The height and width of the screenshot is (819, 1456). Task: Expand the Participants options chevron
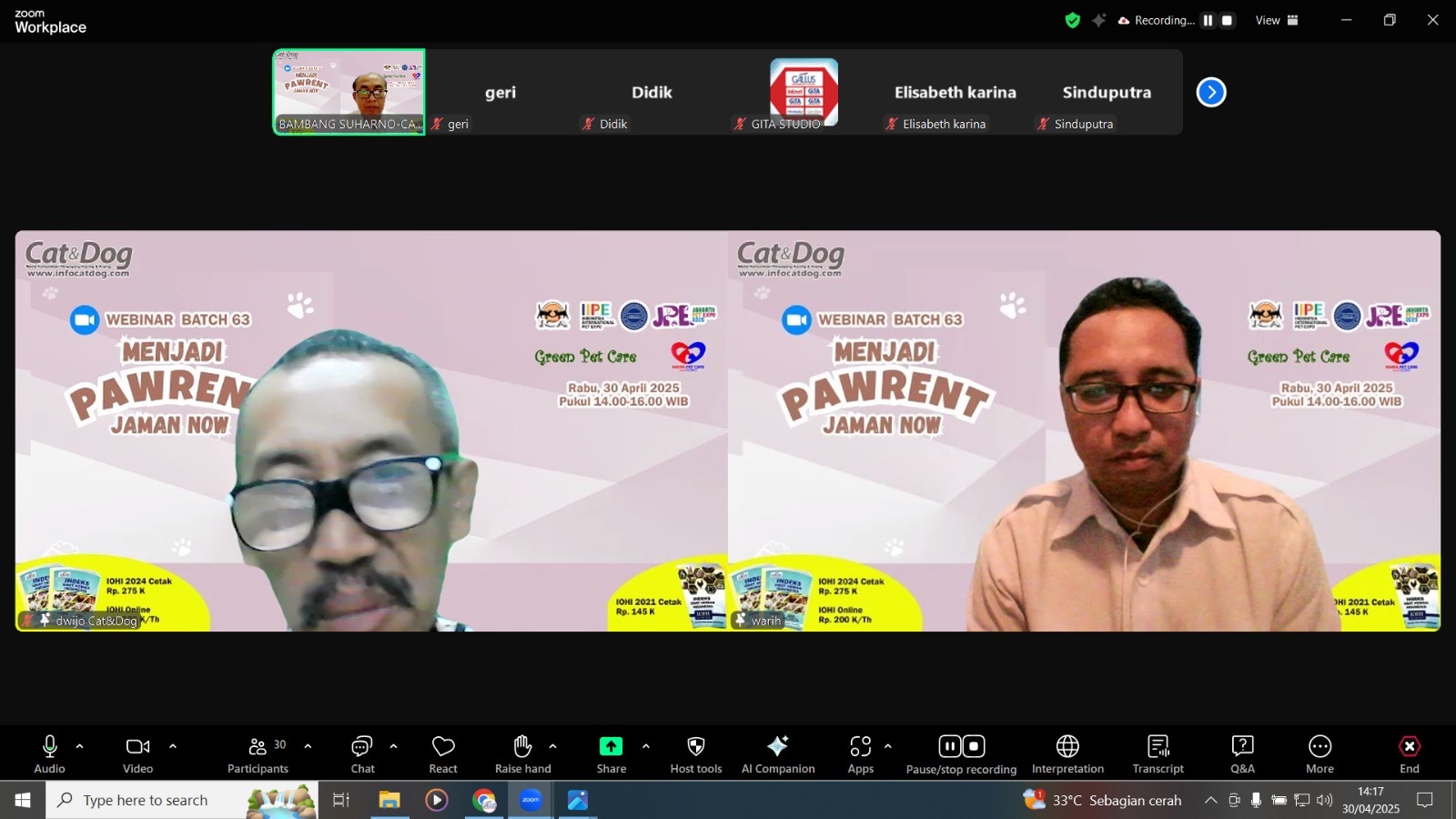[x=308, y=746]
